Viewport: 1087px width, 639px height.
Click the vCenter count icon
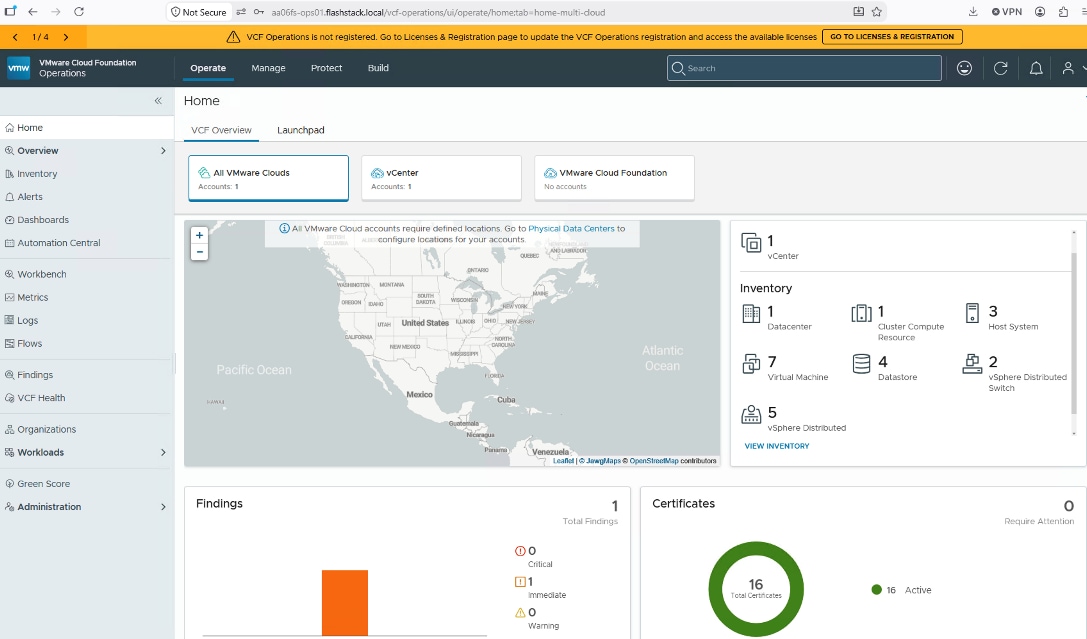(x=751, y=243)
